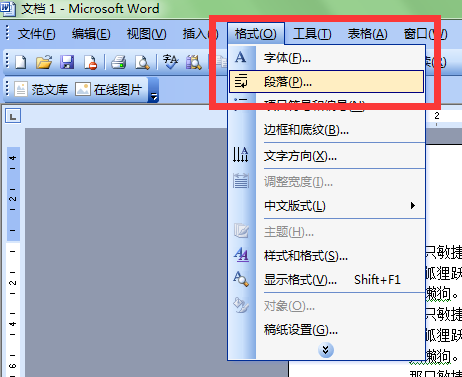Click the Spelling and Grammar check icon
Screen dimensions: 462x377
(x=170, y=62)
